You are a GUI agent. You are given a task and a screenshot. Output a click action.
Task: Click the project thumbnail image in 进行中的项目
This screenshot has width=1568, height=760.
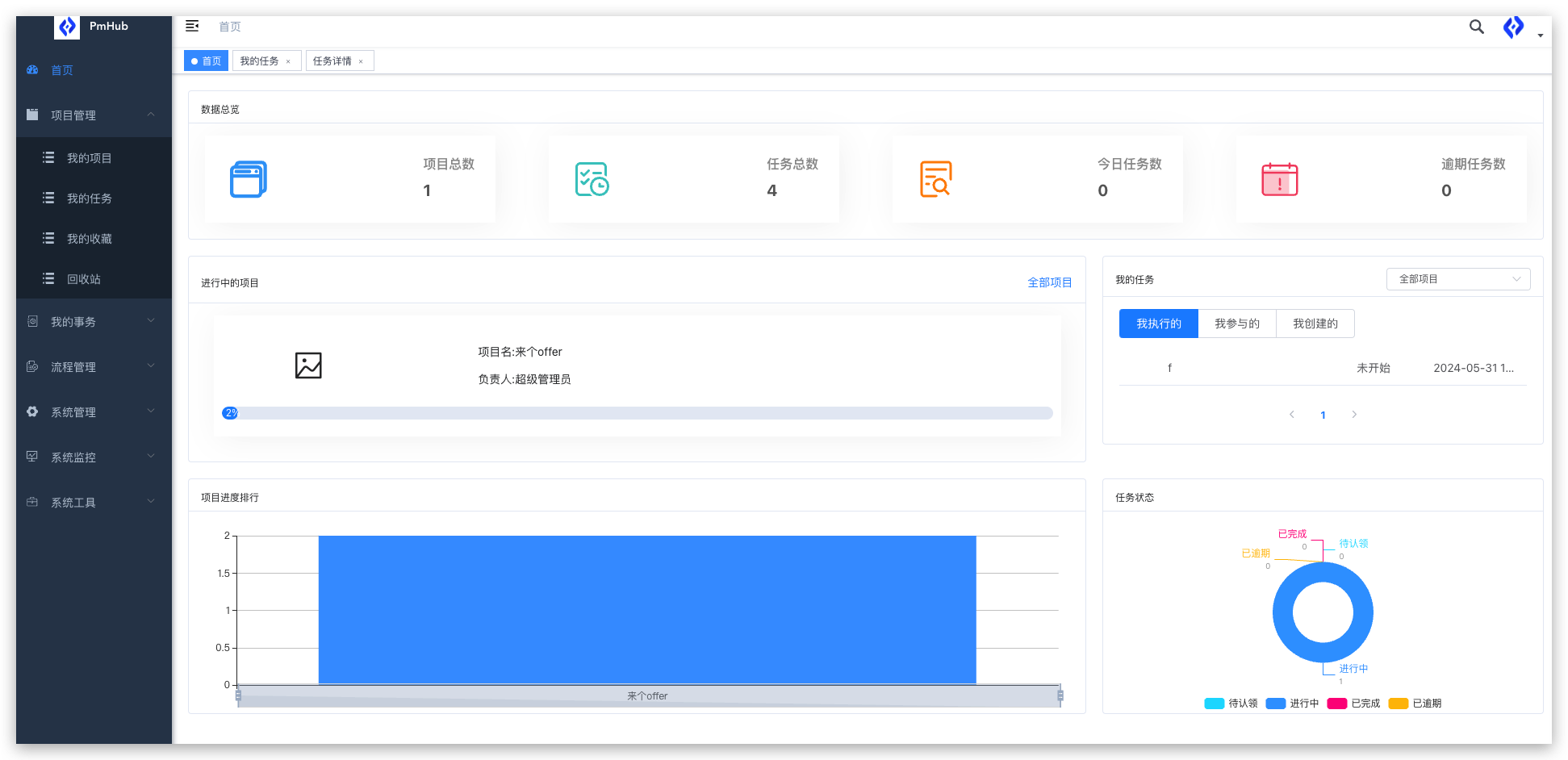pos(309,365)
